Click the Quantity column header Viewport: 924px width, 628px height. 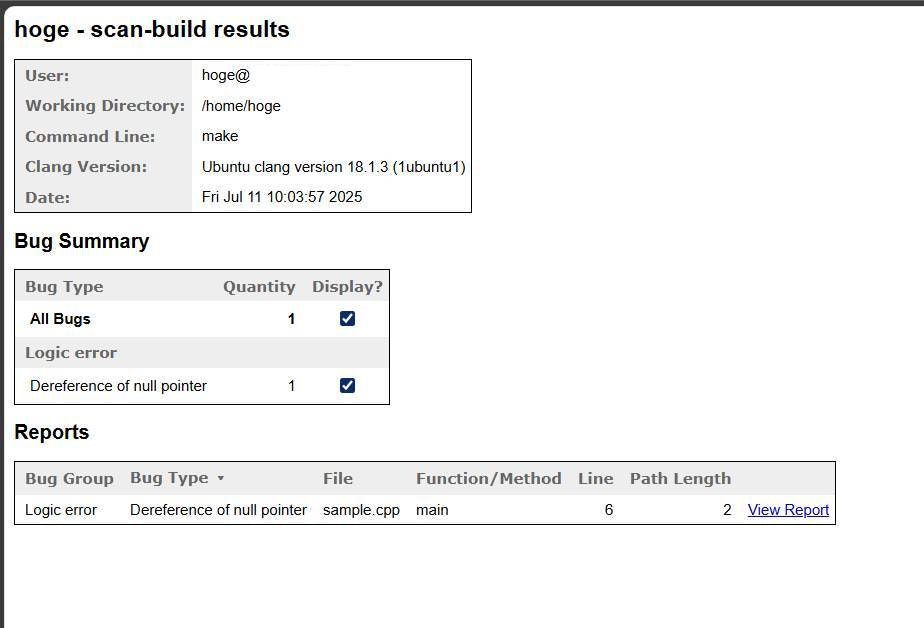click(x=259, y=286)
